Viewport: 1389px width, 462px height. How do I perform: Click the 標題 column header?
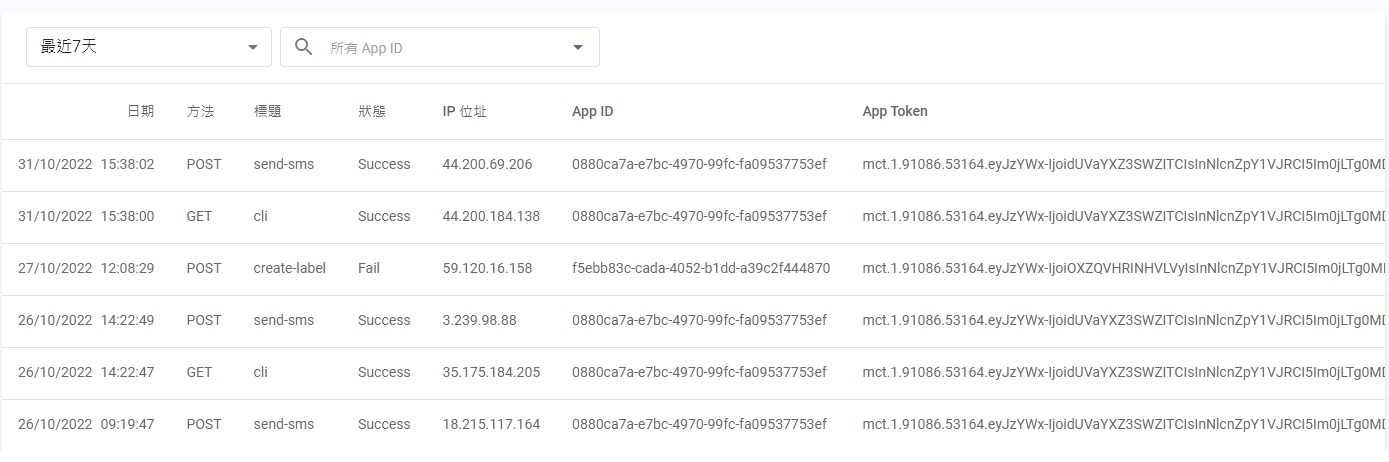click(x=268, y=112)
